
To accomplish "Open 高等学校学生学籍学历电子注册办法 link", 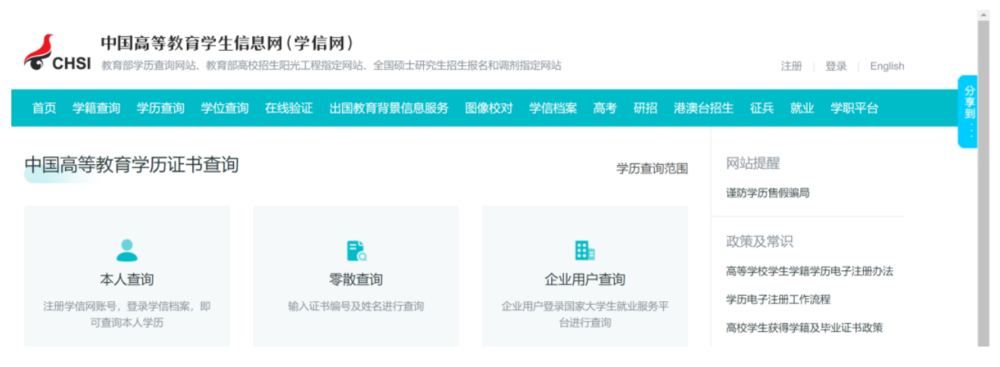I will pos(810,271).
